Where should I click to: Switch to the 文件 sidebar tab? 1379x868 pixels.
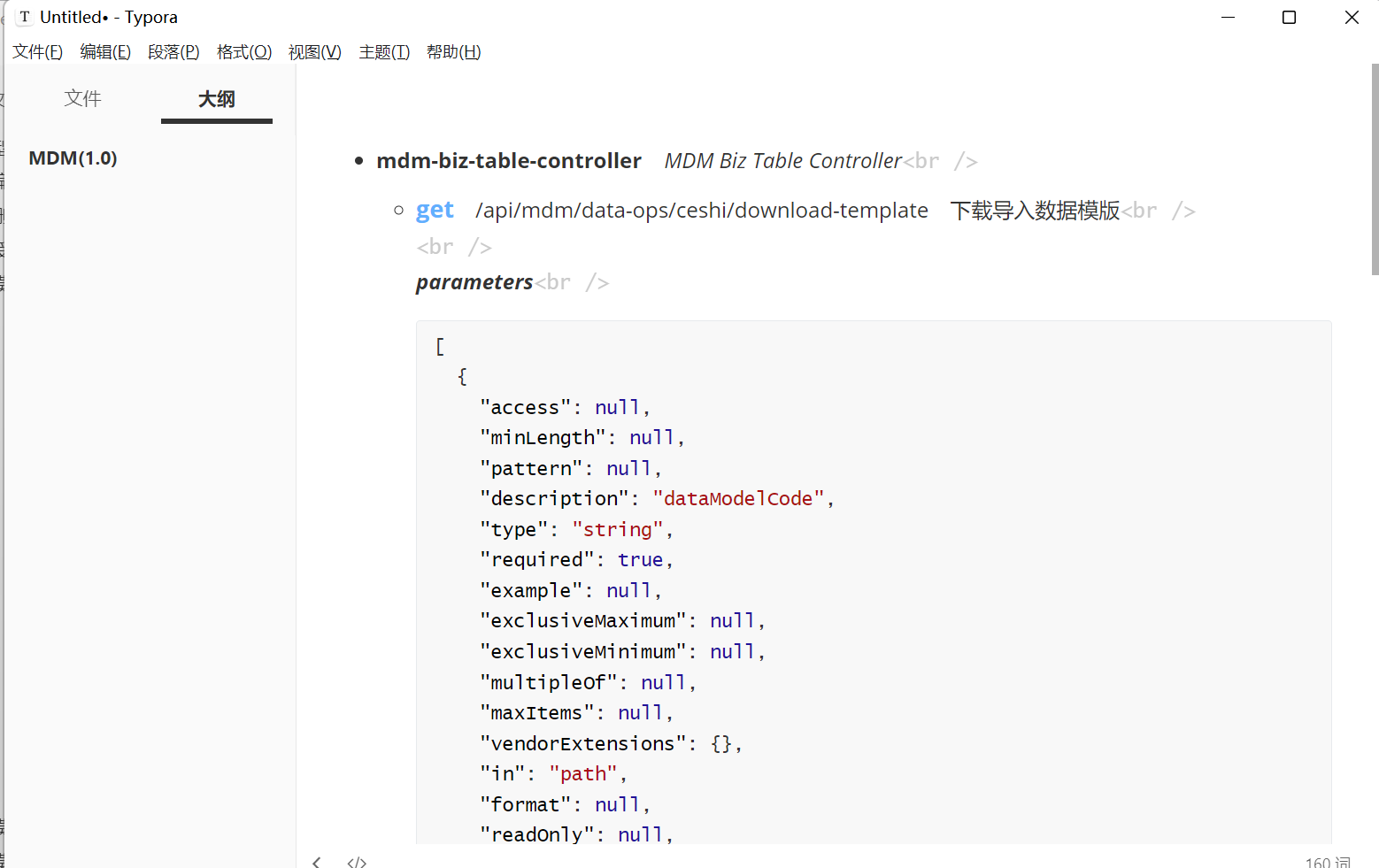point(82,98)
